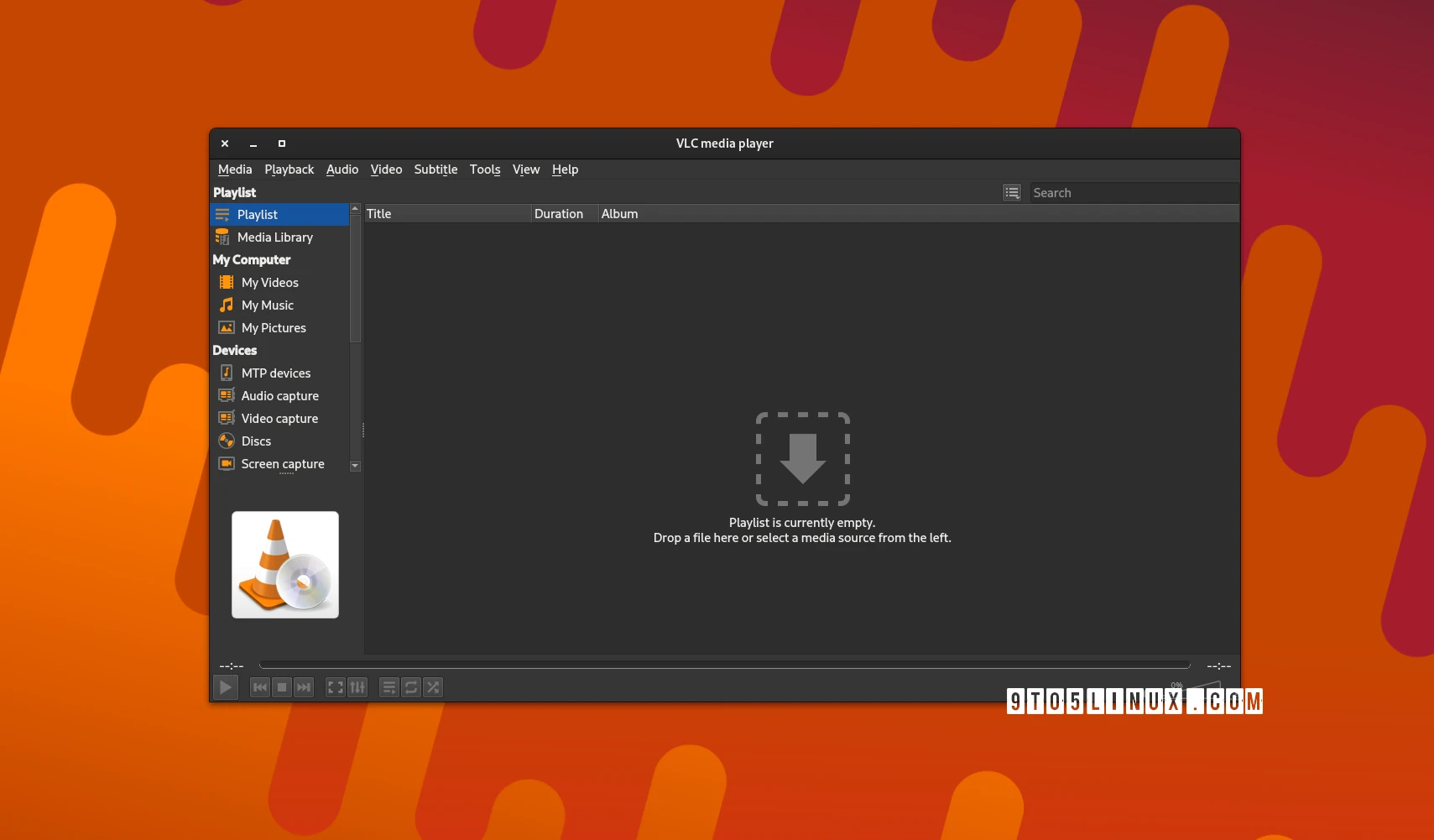Screen dimensions: 1434x840
Task: Select the Screen capture device source
Action: [282, 463]
